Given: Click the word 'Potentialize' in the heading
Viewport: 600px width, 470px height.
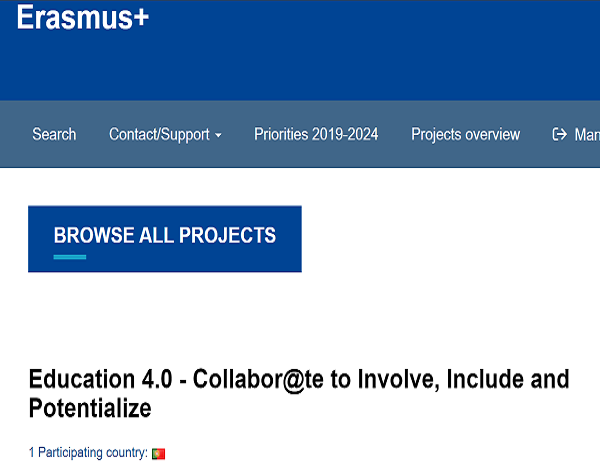Looking at the screenshot, I should tap(90, 408).
